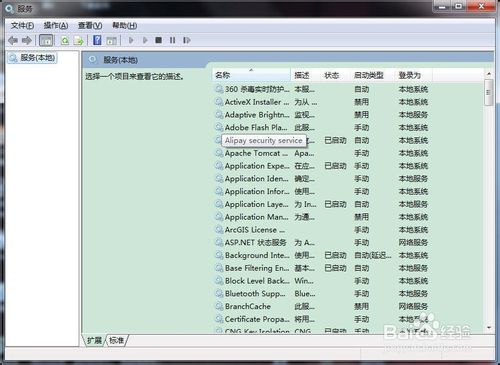Click 已启动 status in Application Experience row
This screenshot has height=365, width=500.
(335, 166)
